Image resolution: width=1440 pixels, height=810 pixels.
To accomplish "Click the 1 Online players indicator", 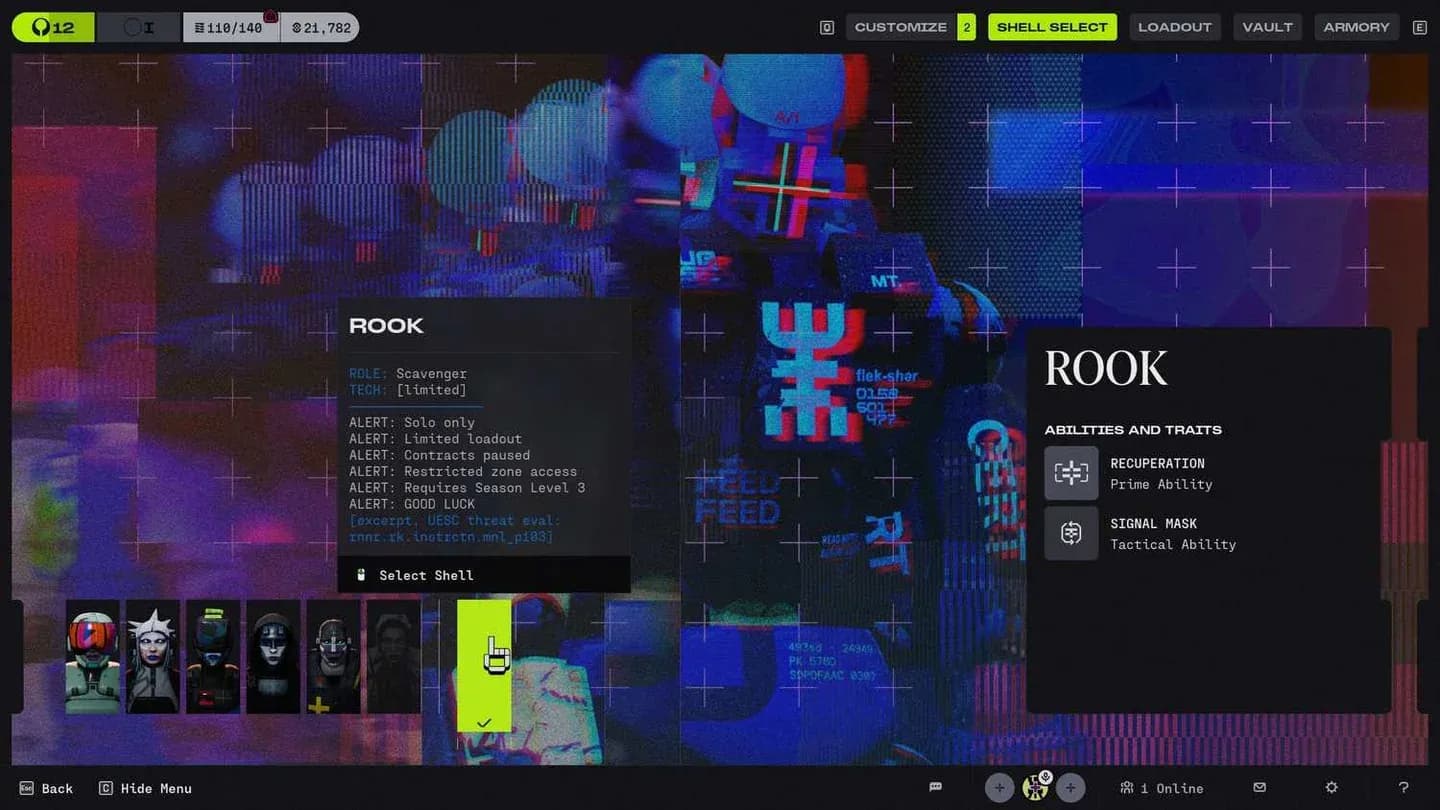I will point(1162,788).
